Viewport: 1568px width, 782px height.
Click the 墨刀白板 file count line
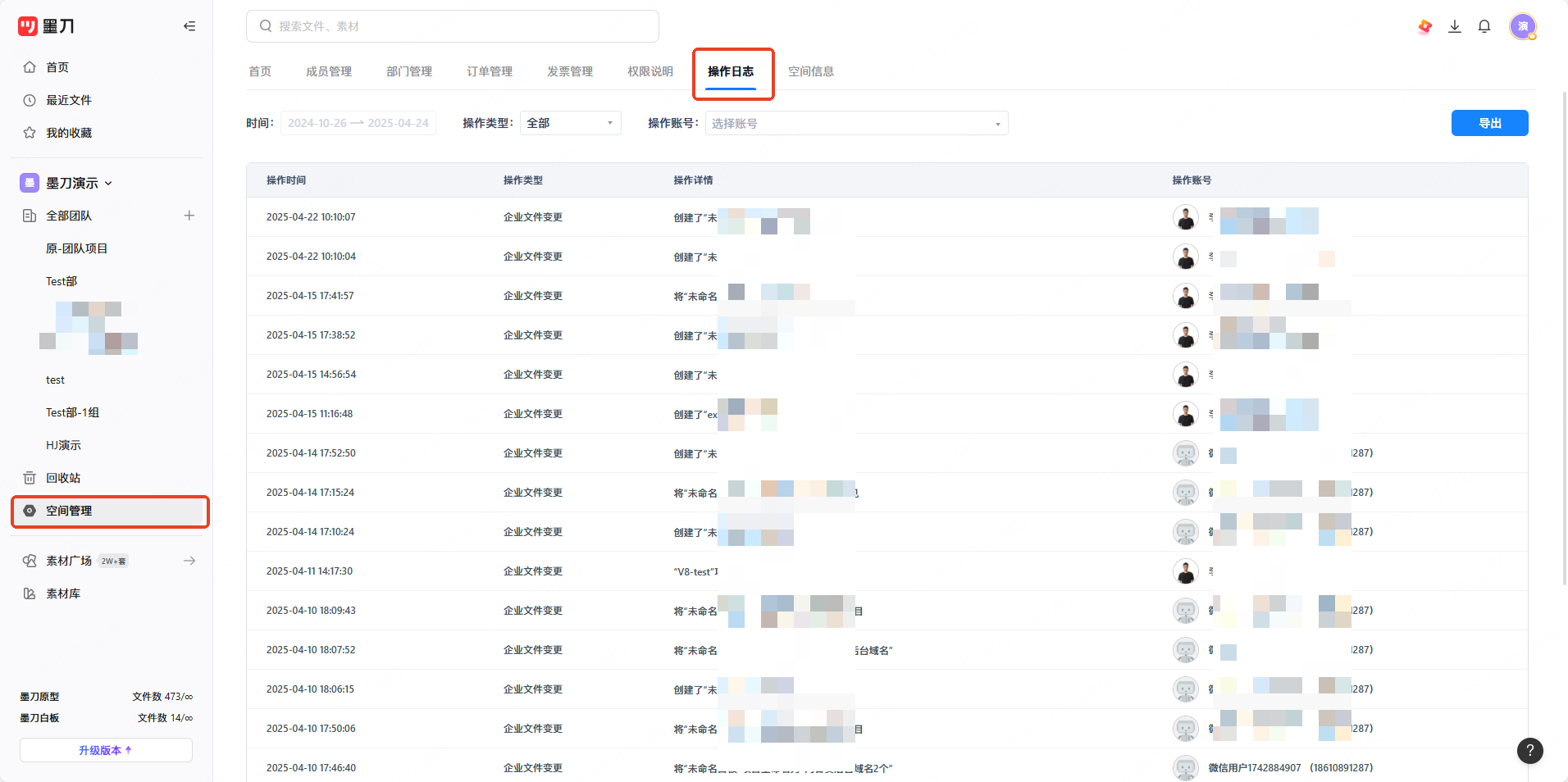(x=106, y=718)
